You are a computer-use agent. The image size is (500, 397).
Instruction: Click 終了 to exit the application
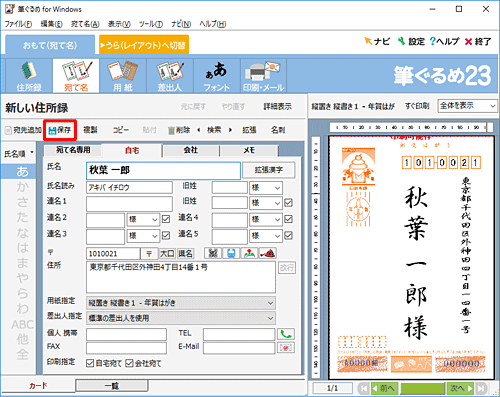[x=478, y=41]
